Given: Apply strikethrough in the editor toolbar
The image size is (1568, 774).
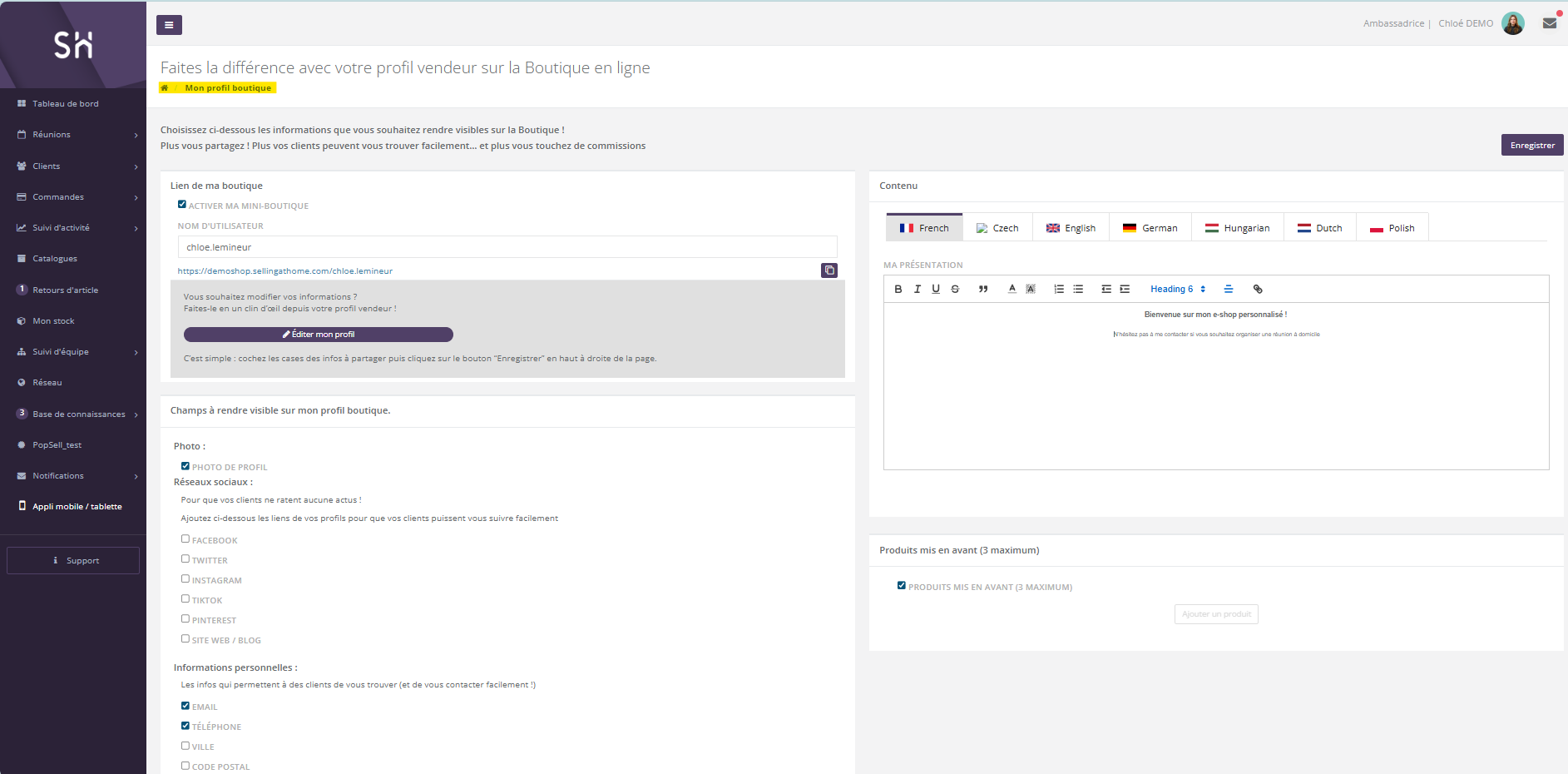Looking at the screenshot, I should (955, 289).
